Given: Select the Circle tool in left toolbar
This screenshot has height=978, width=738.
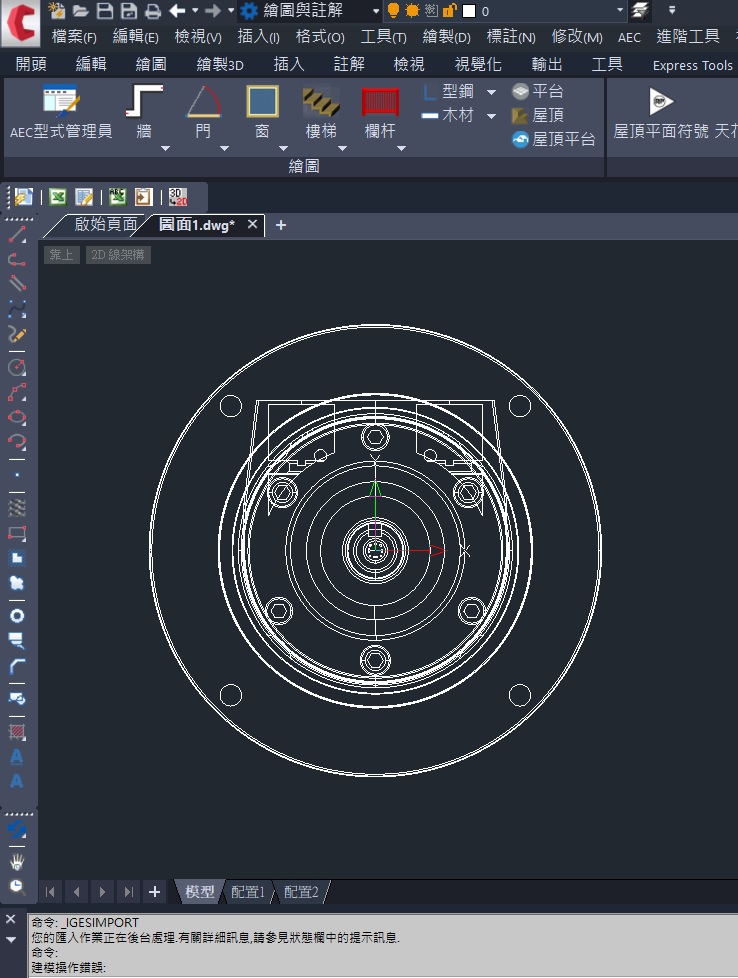Looking at the screenshot, I should 17,367.
